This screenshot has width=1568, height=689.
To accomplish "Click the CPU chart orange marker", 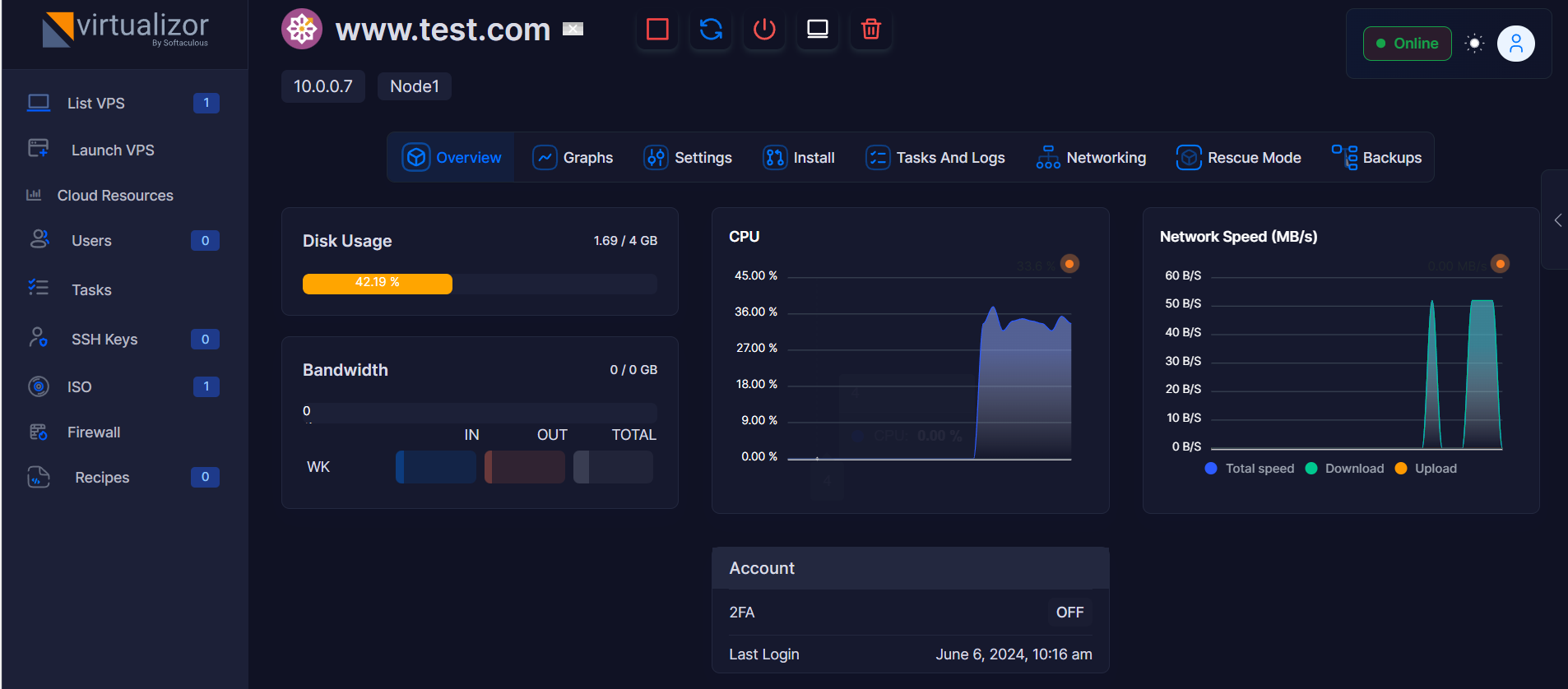I will [1069, 264].
